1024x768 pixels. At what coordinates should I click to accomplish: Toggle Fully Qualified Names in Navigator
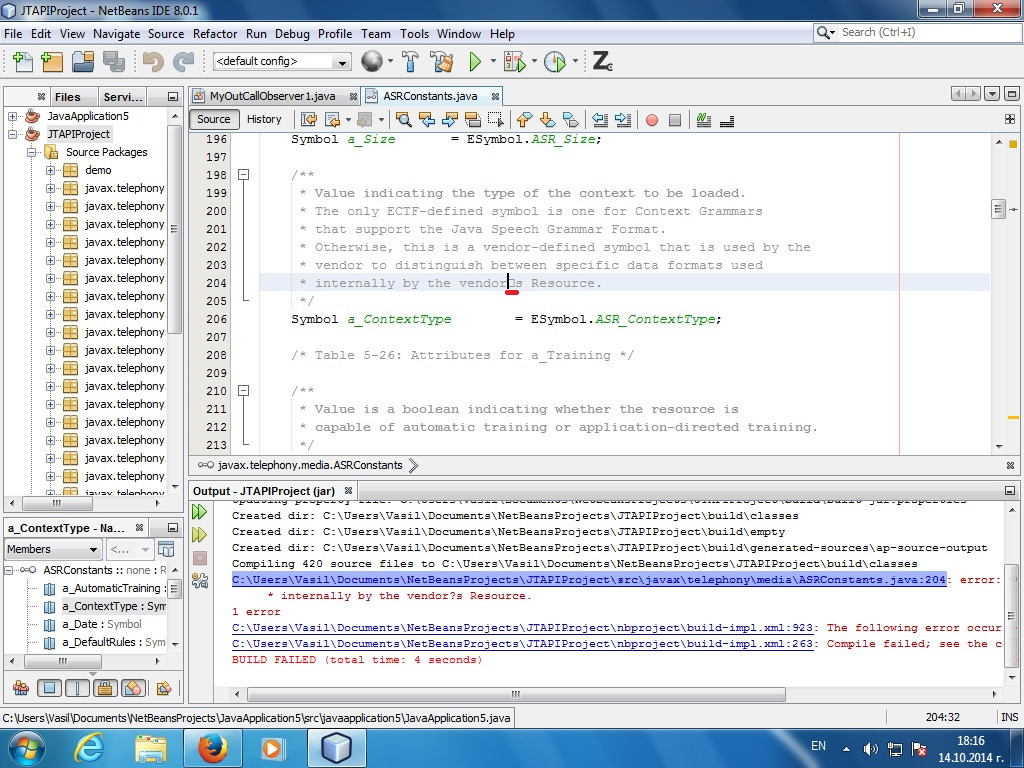coord(164,688)
